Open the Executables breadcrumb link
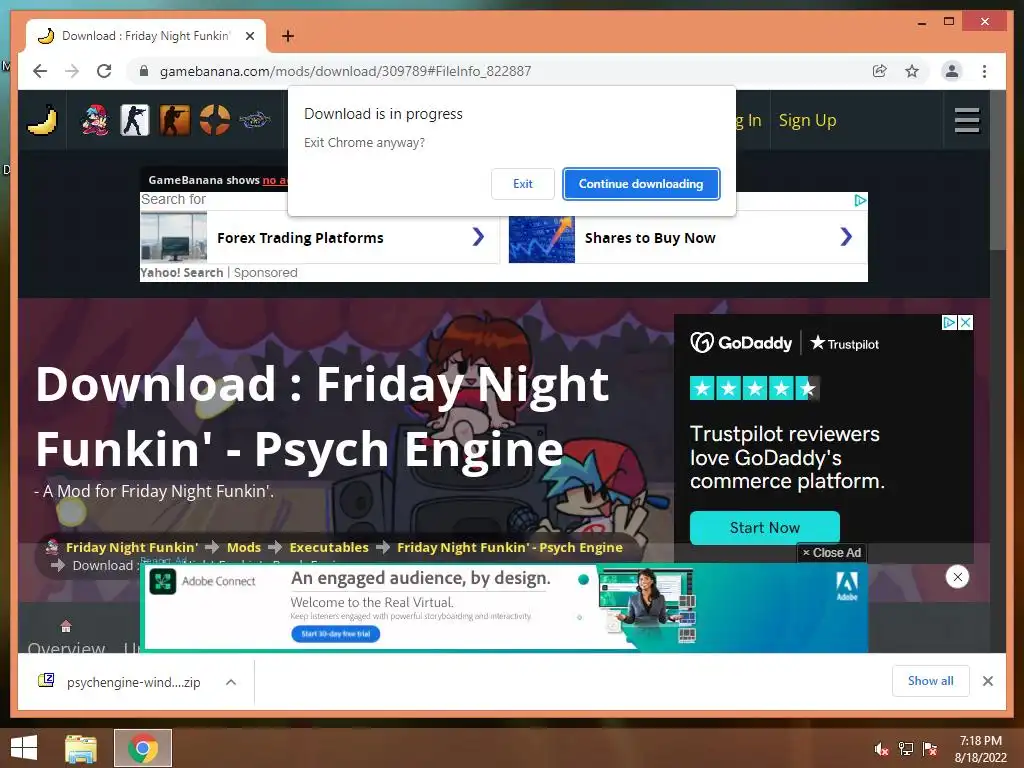This screenshot has height=768, width=1024. pos(328,547)
